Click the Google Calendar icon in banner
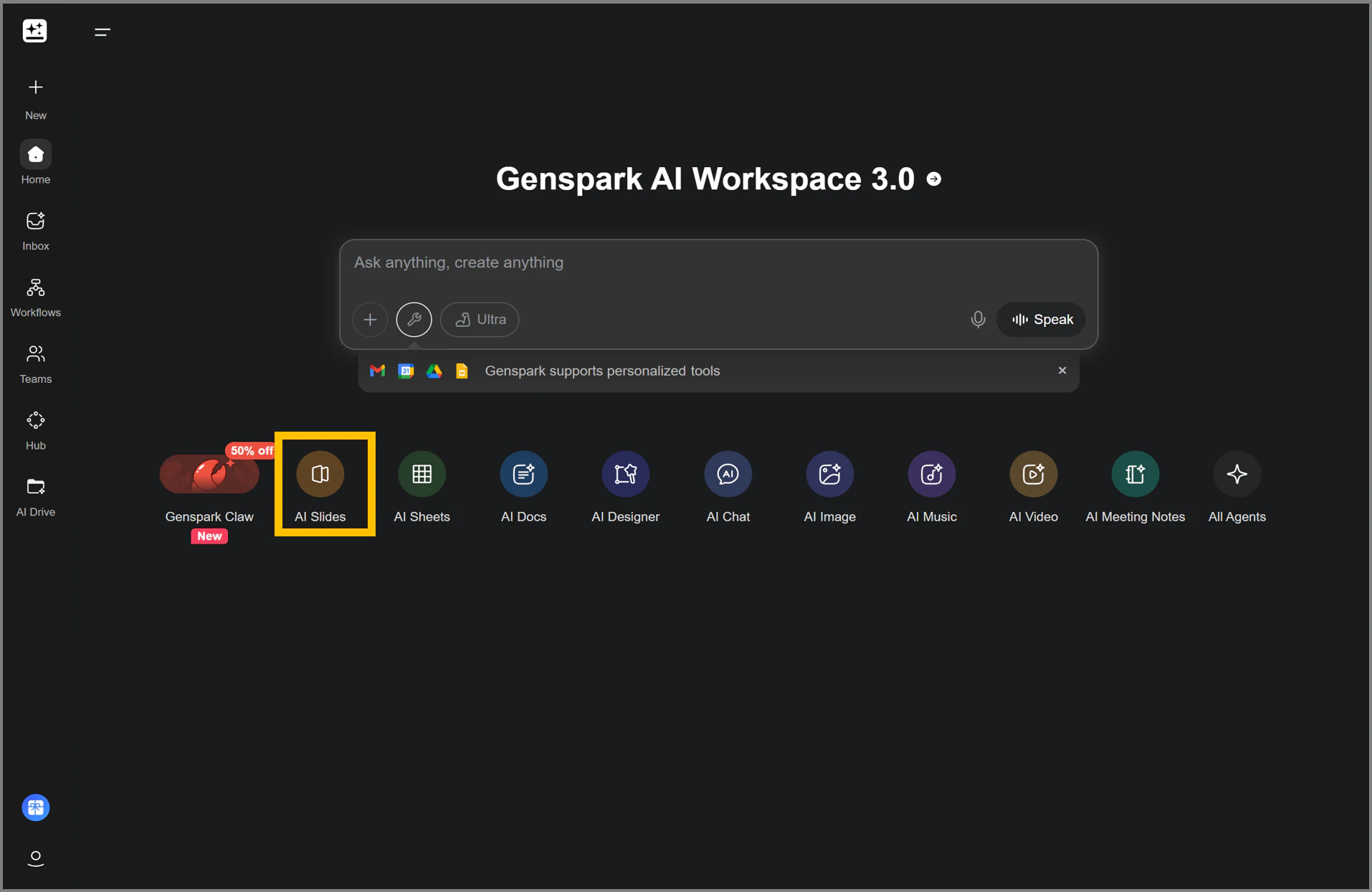The width and height of the screenshot is (1372, 892). 406,371
